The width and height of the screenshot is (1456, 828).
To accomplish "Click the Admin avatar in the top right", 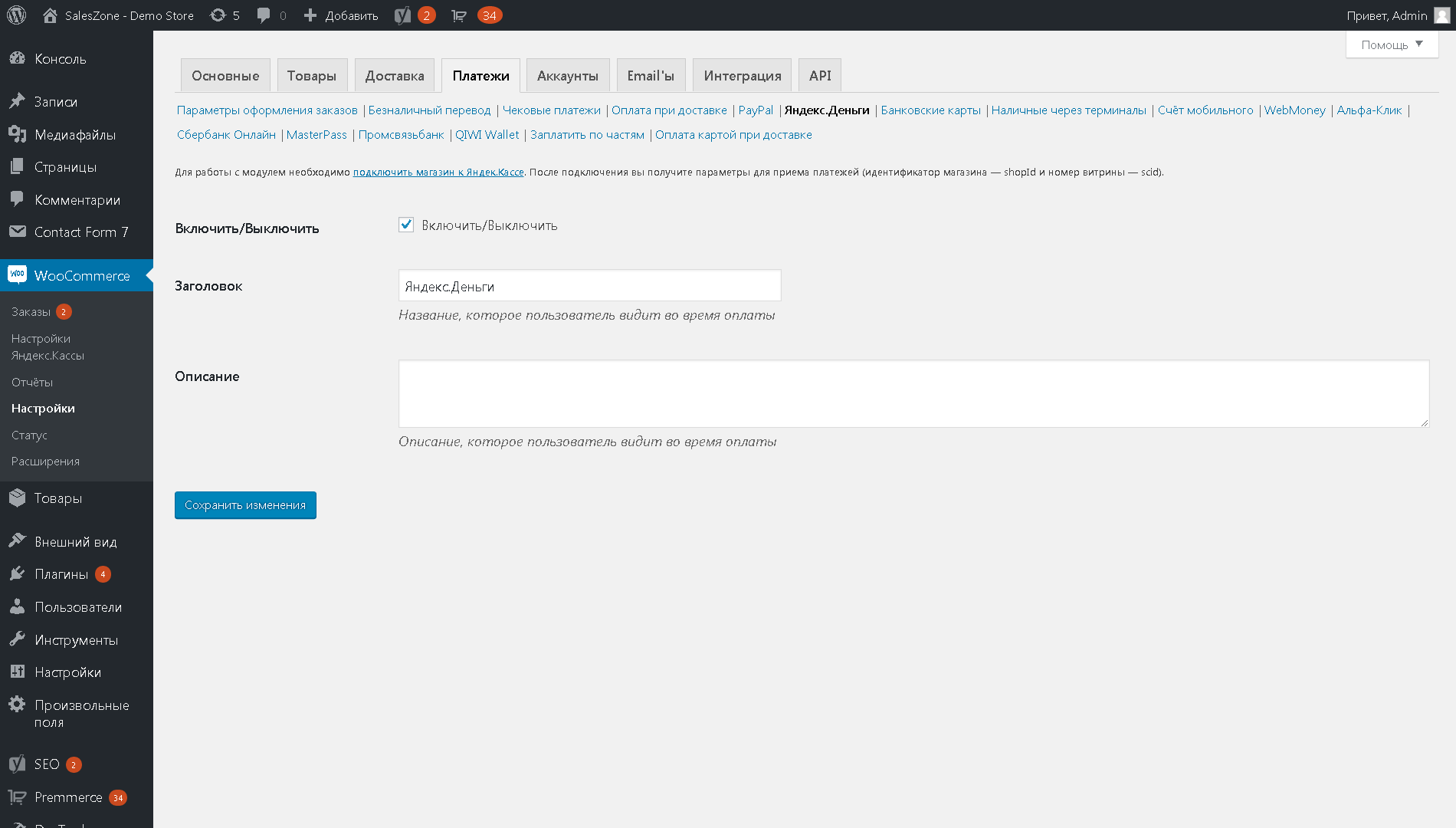I will (1441, 15).
